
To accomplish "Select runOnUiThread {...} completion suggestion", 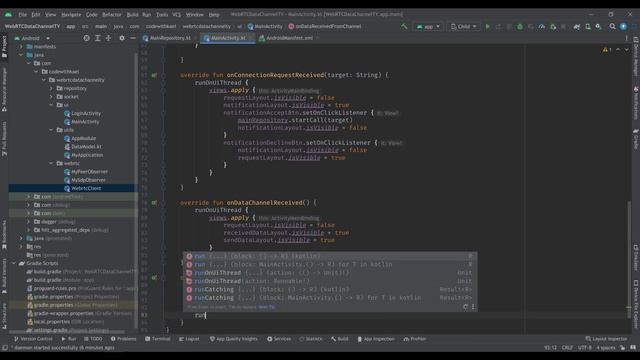I will click(329, 273).
